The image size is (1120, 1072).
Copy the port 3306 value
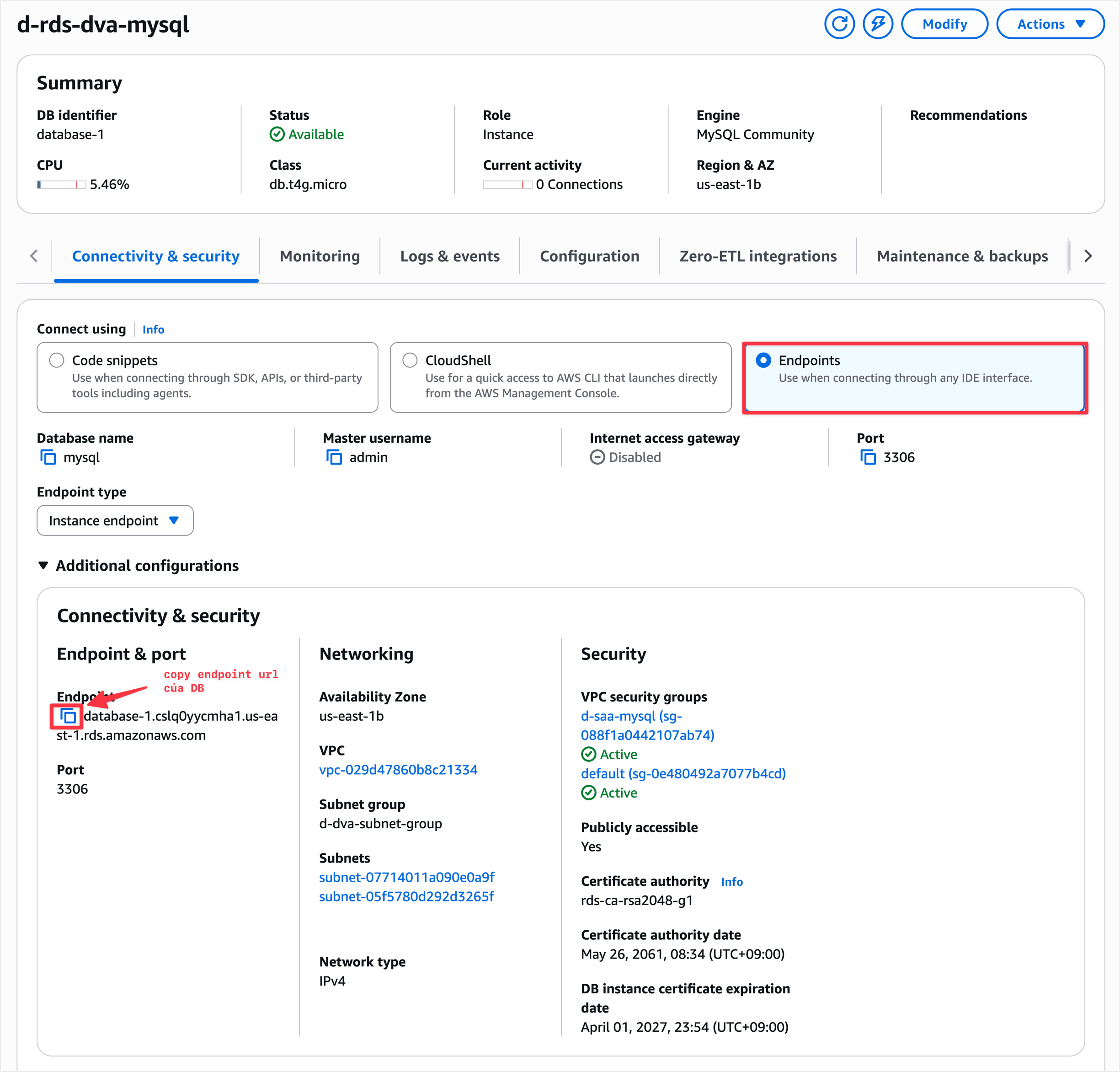point(868,457)
